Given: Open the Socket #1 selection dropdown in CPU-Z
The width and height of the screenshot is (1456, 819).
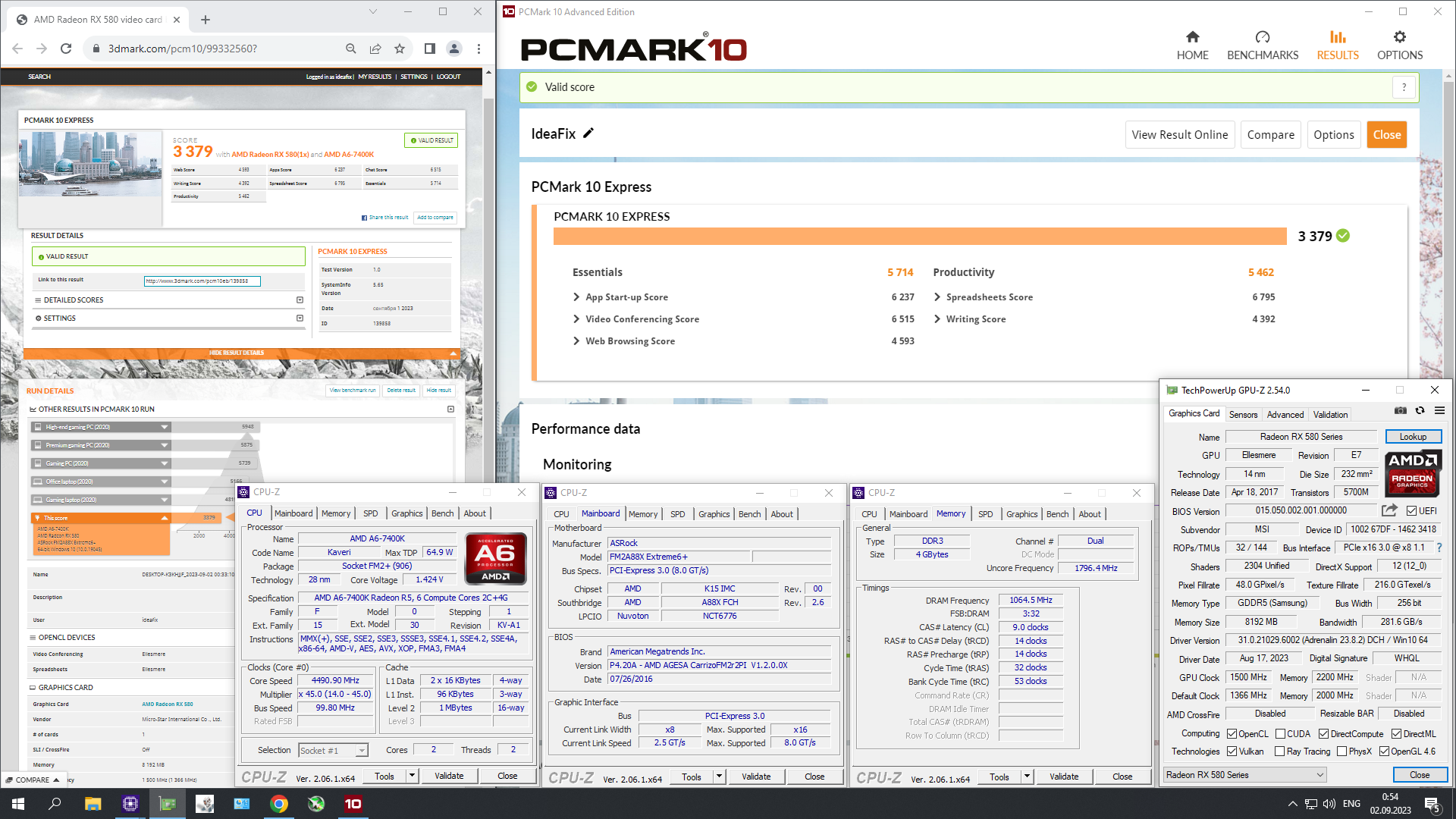Looking at the screenshot, I should point(333,750).
